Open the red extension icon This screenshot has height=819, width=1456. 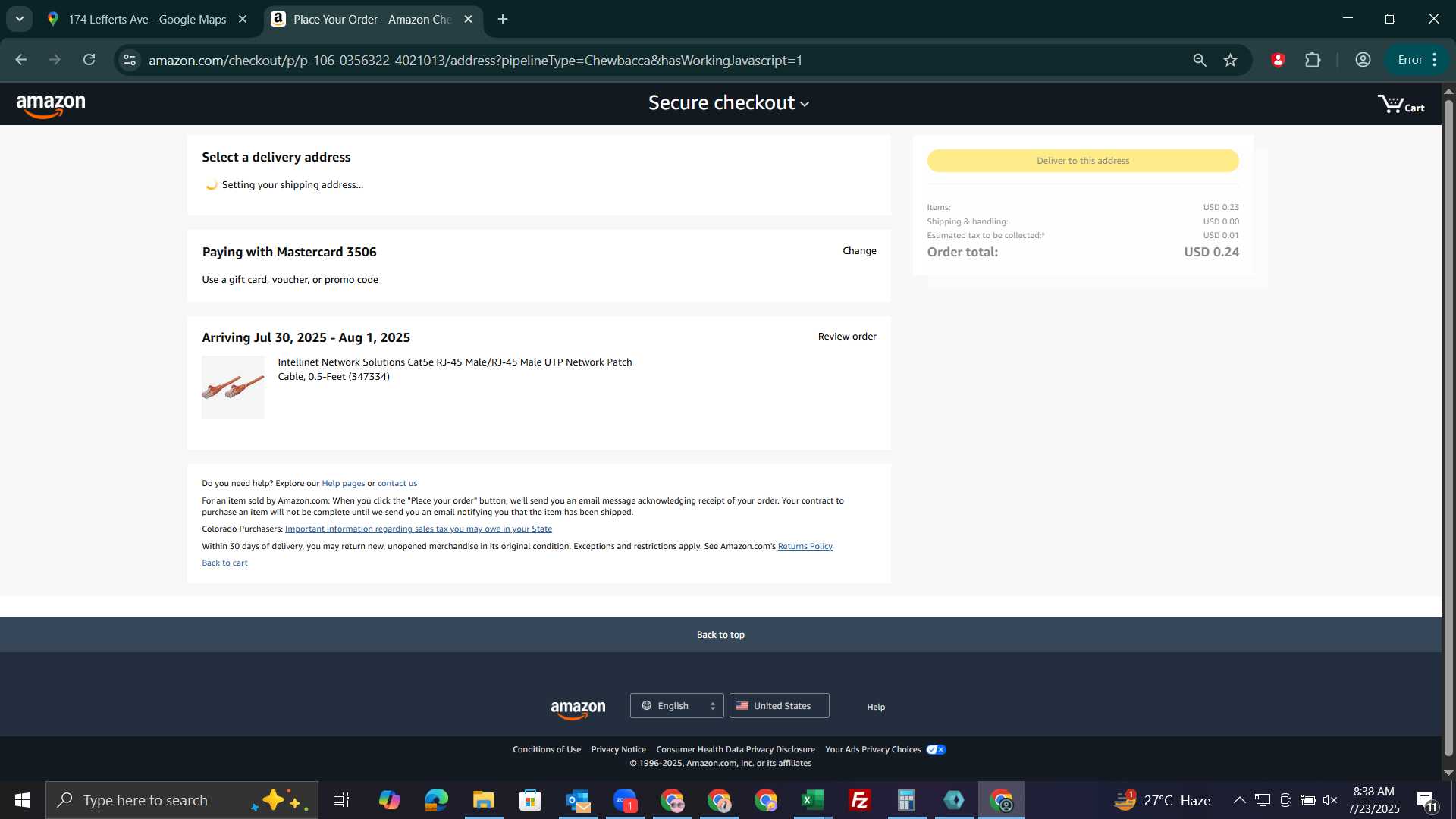tap(1278, 60)
